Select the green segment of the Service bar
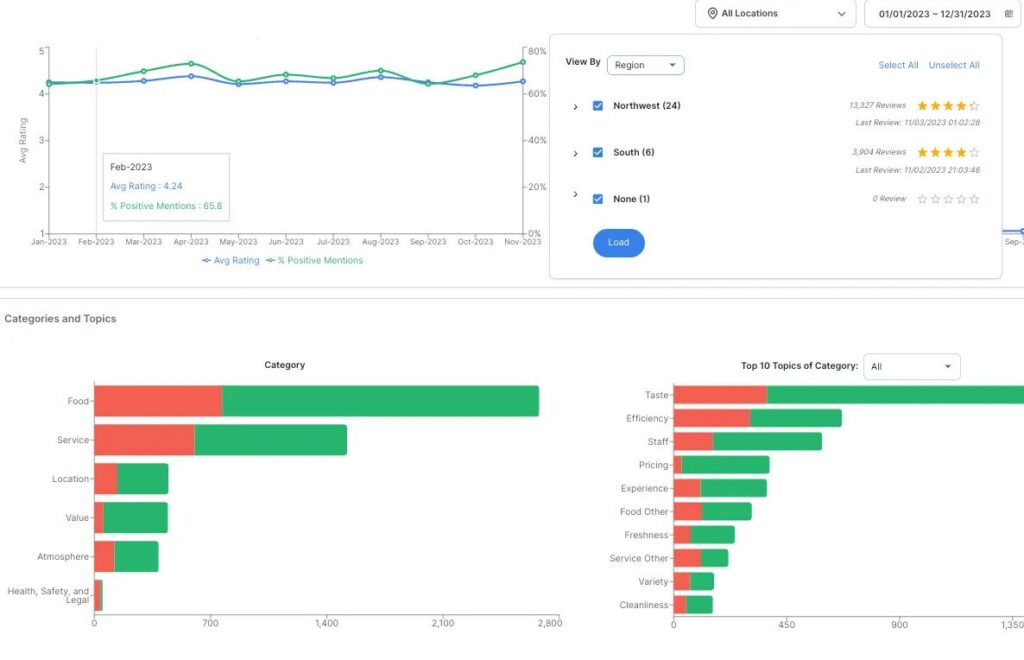Image resolution: width=1024 pixels, height=660 pixels. click(270, 440)
